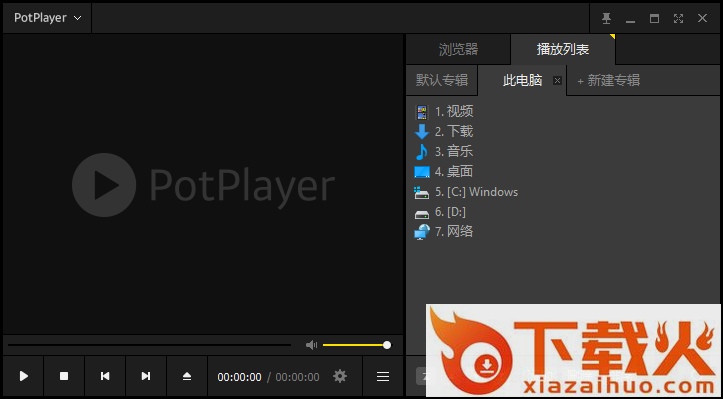Click the C: Windows drive icon

tap(421, 192)
